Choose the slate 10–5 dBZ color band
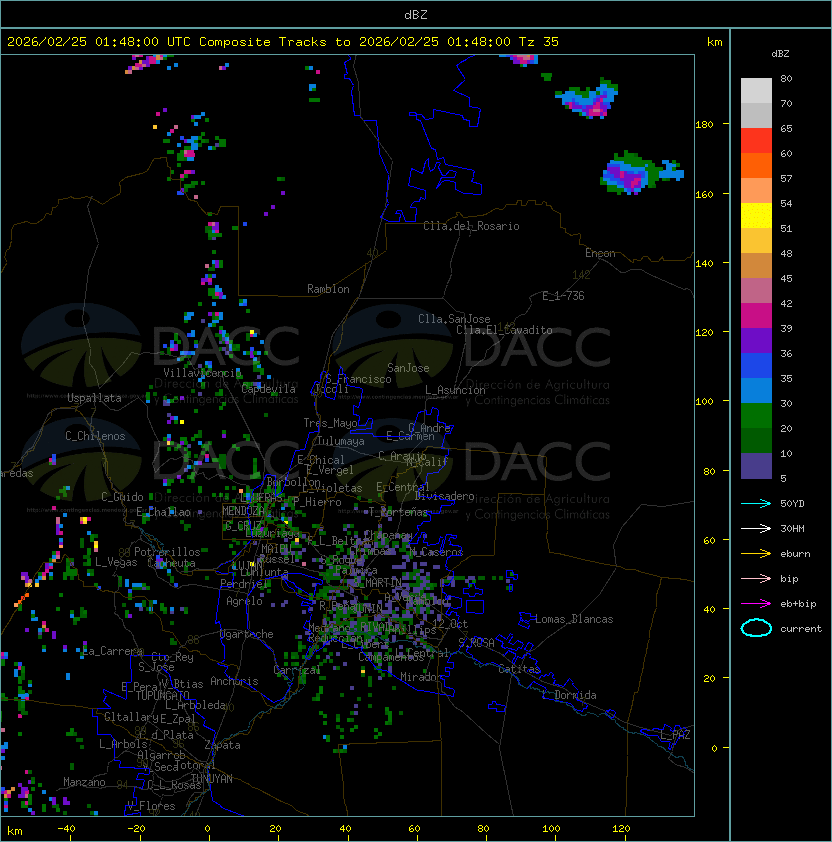Screen dimensions: 832x842 [x=756, y=466]
